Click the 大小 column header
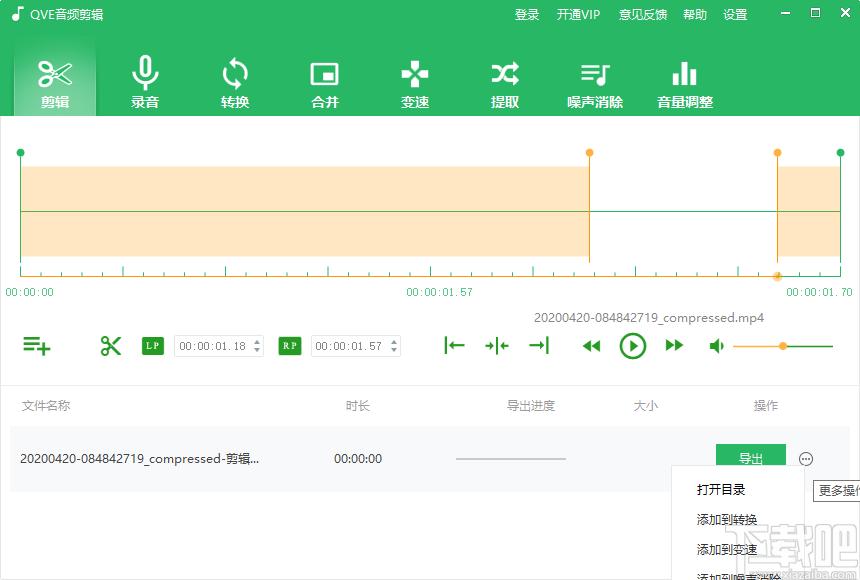The width and height of the screenshot is (860, 580). click(x=646, y=406)
